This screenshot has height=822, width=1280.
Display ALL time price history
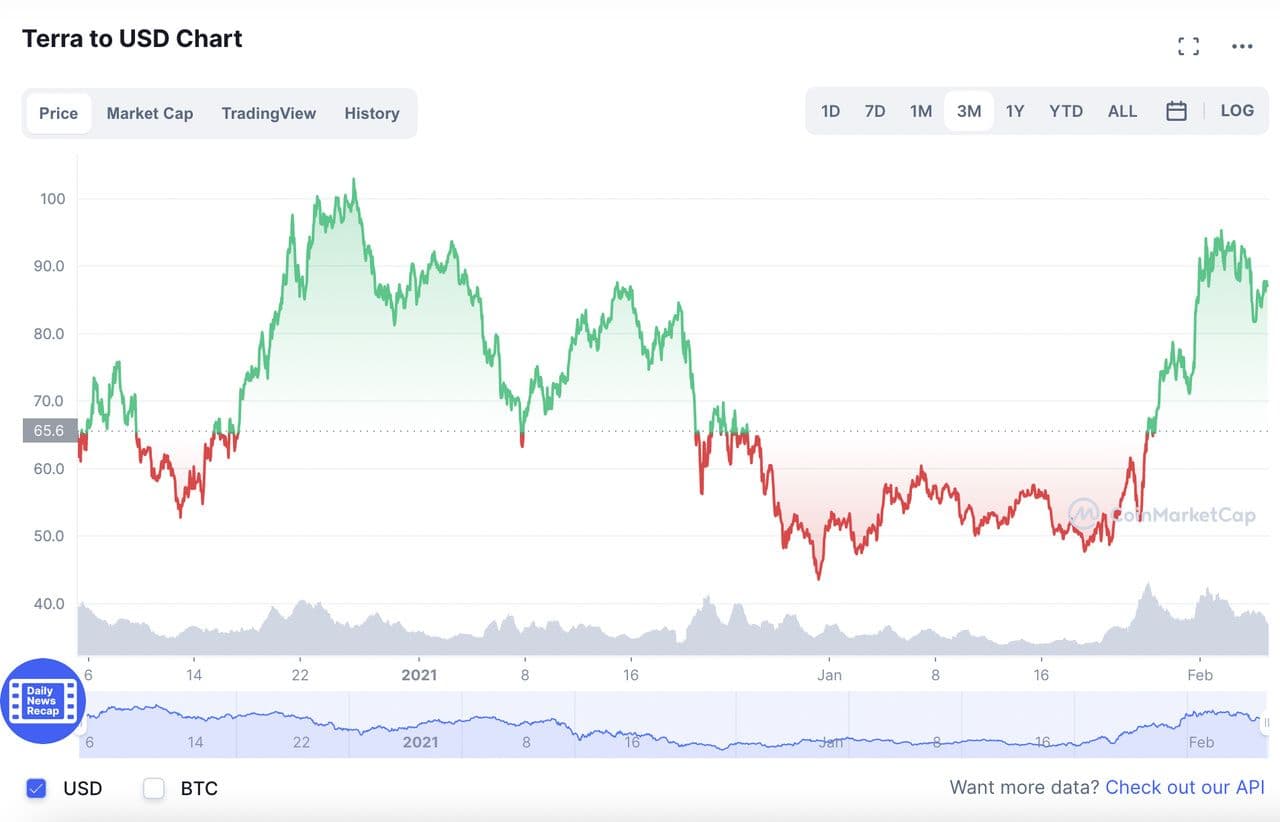click(1122, 111)
